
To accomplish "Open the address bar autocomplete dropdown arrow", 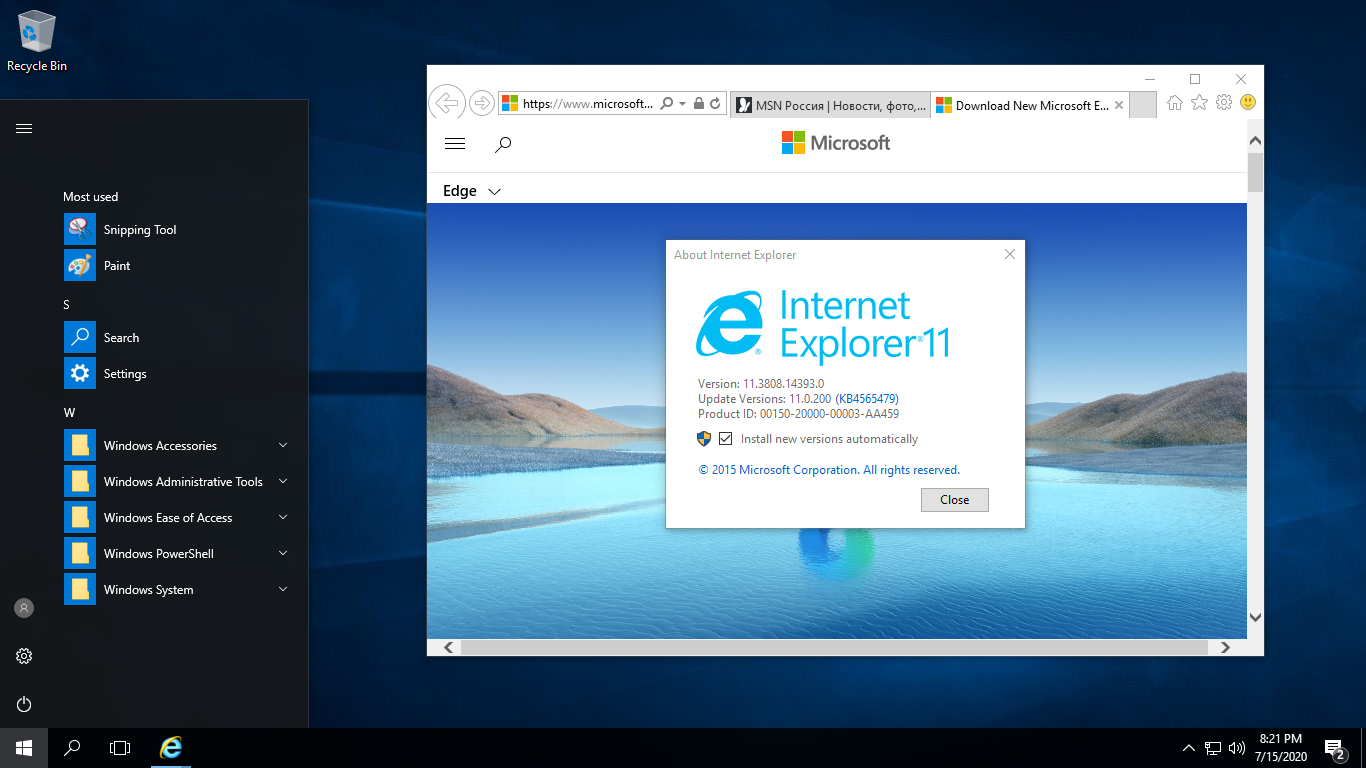I will click(x=683, y=103).
